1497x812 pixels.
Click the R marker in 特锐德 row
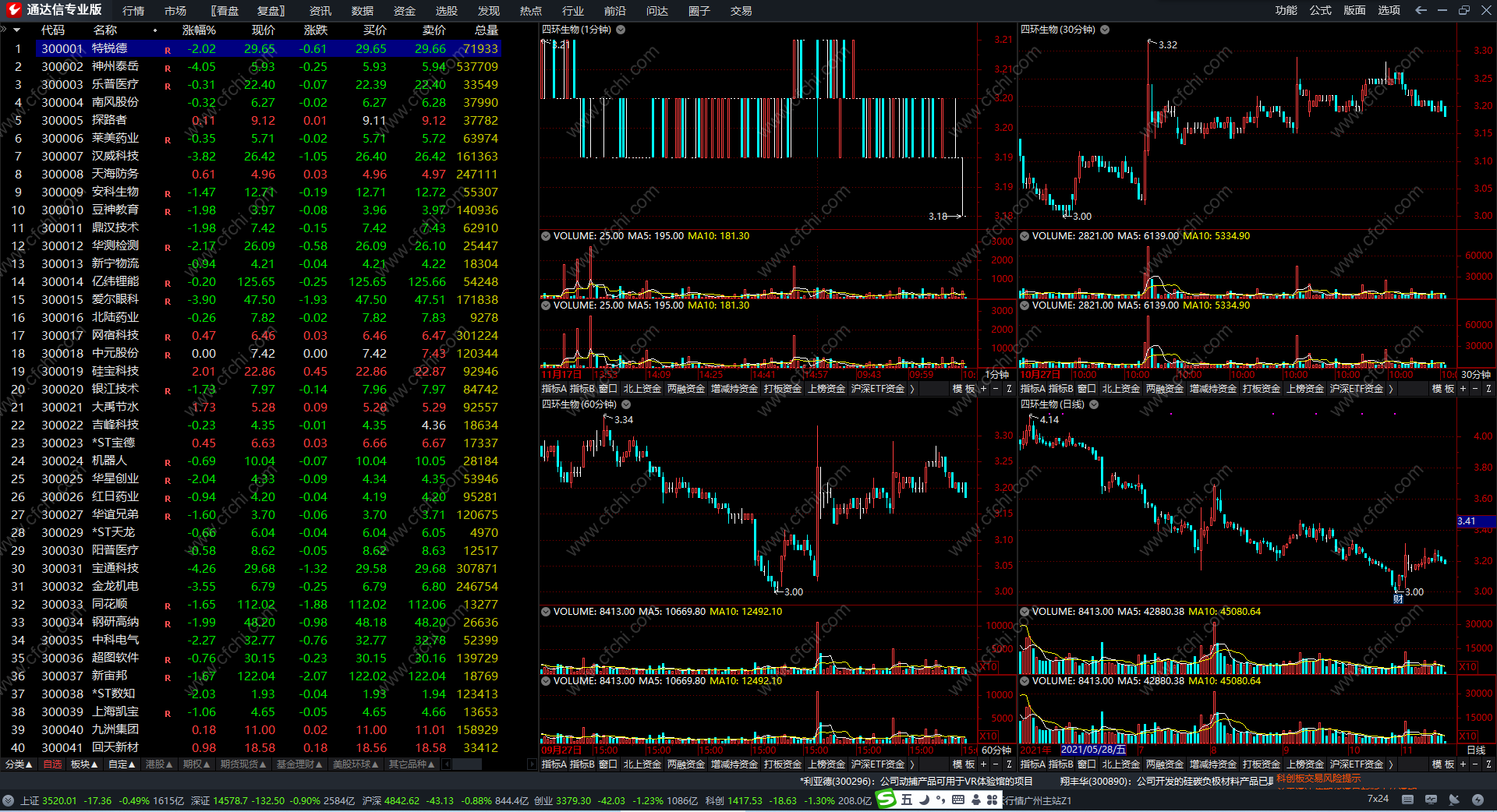coord(168,51)
